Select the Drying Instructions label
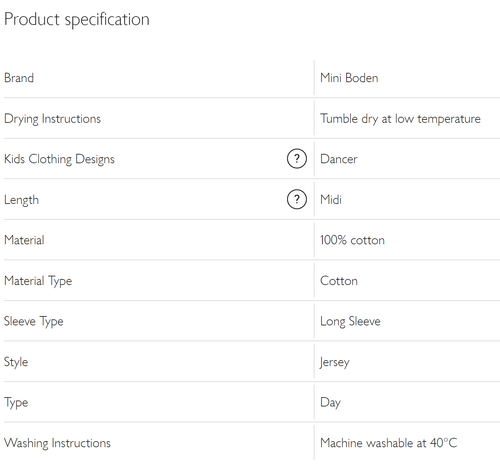Image resolution: width=500 pixels, height=473 pixels. point(52,119)
